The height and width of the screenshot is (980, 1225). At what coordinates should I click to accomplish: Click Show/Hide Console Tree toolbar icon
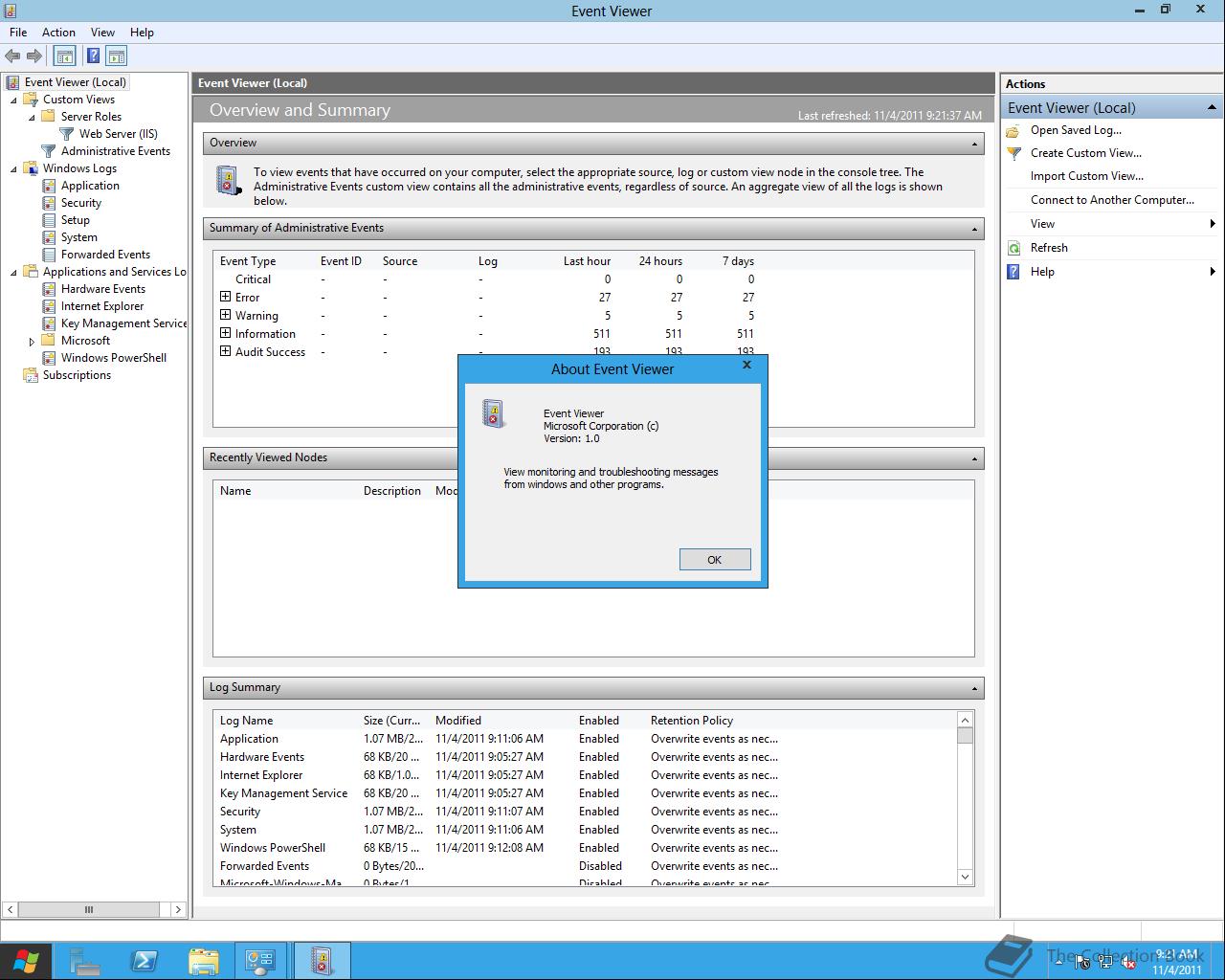click(64, 56)
